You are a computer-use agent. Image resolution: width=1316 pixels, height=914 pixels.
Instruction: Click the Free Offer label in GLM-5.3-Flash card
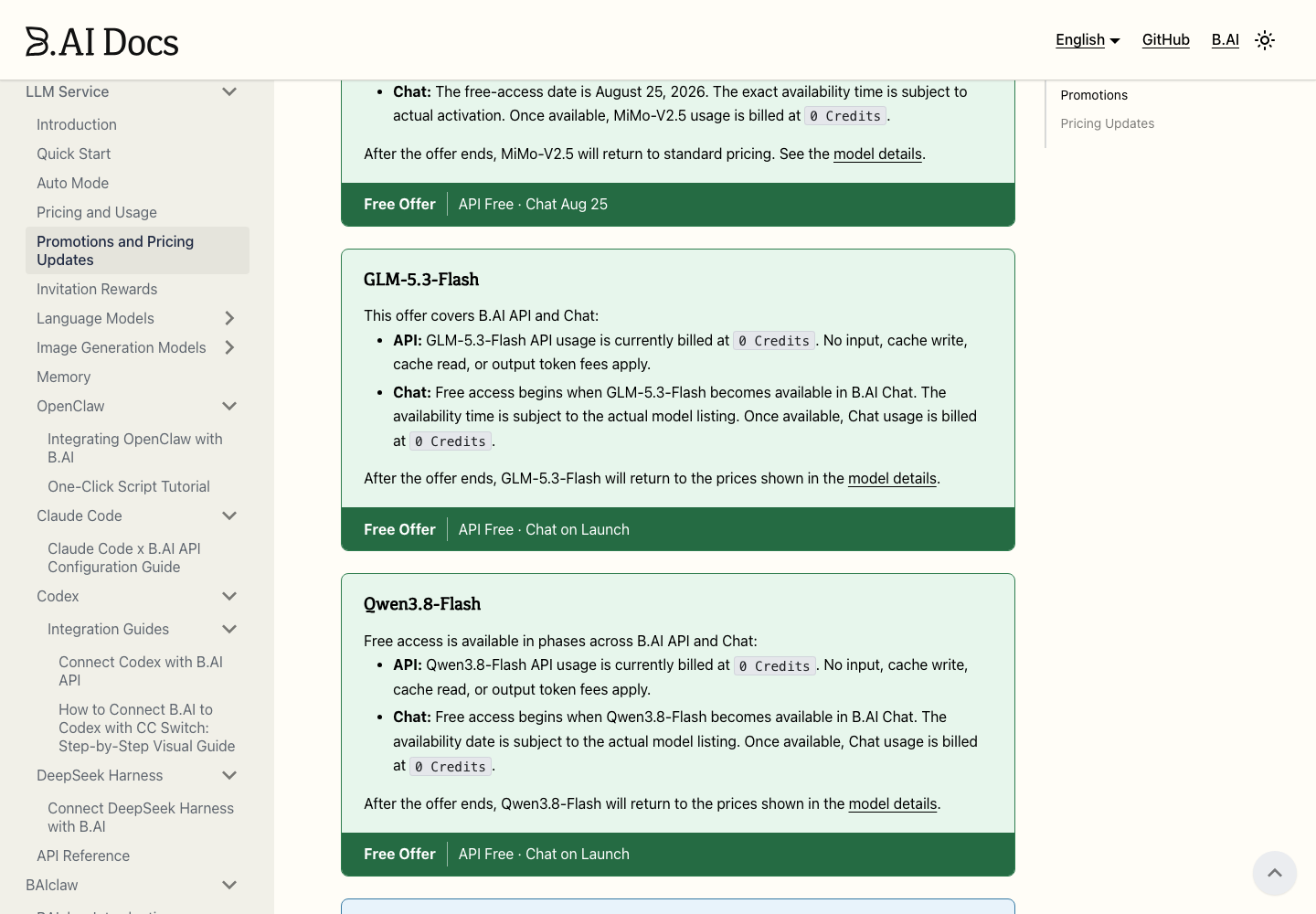(399, 529)
